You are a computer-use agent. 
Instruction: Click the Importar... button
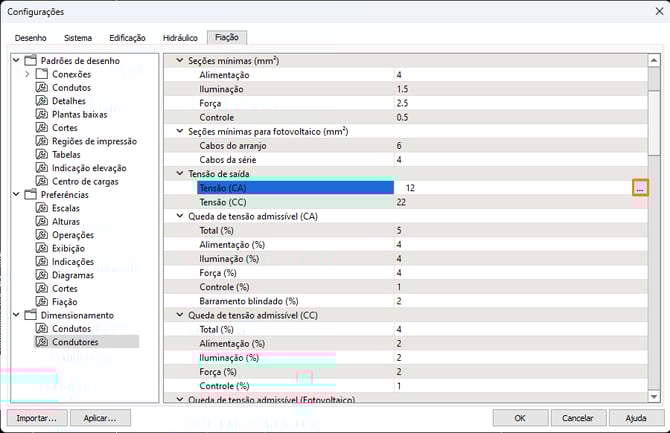(36, 418)
